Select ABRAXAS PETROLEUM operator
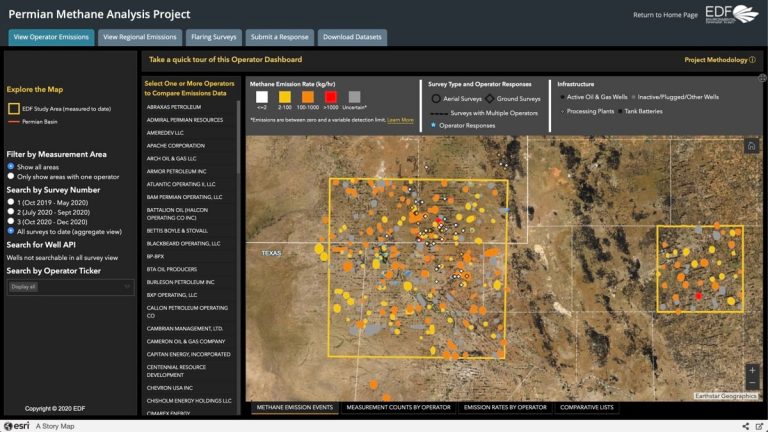 pos(174,107)
